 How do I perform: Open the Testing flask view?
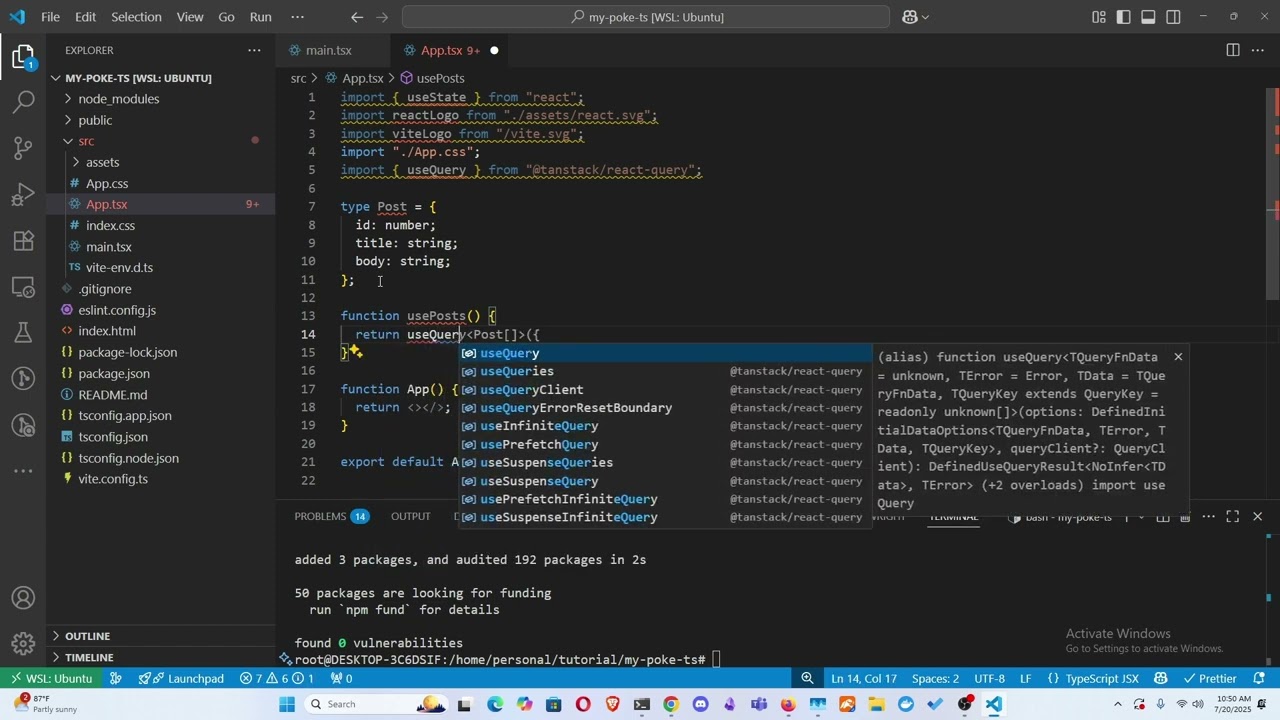[23, 332]
